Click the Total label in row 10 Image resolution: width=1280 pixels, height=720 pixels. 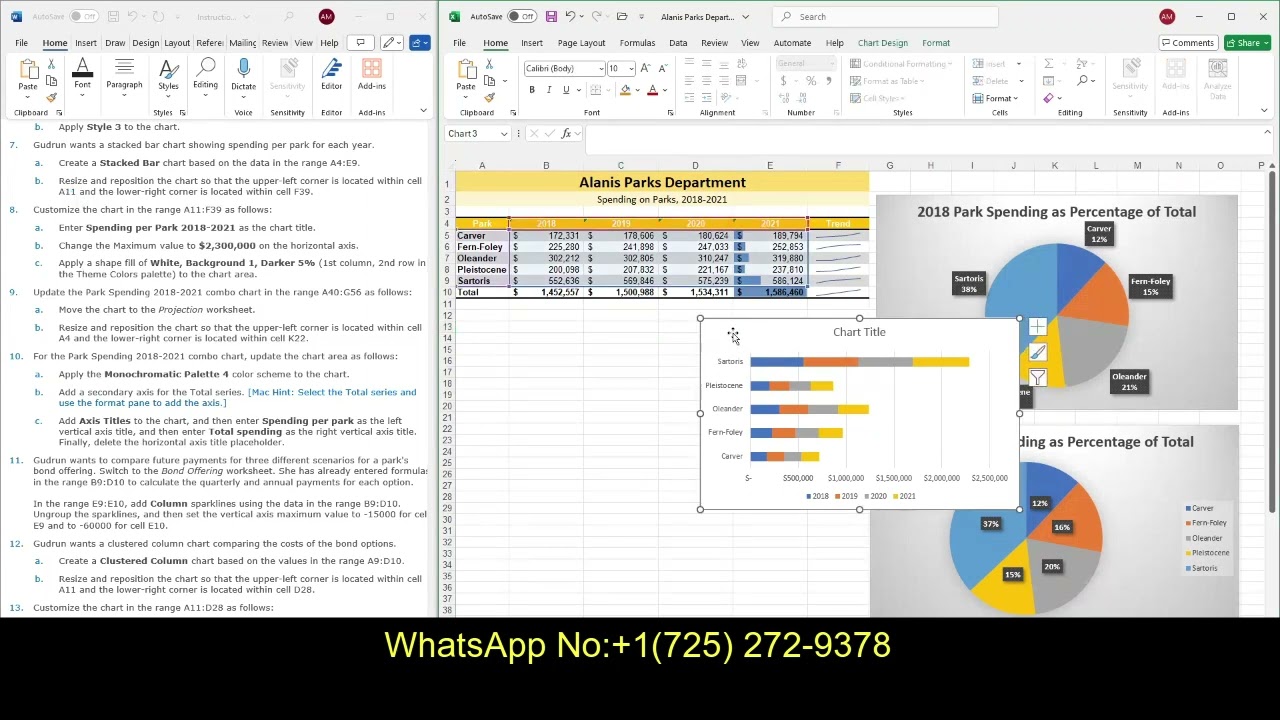coord(468,292)
